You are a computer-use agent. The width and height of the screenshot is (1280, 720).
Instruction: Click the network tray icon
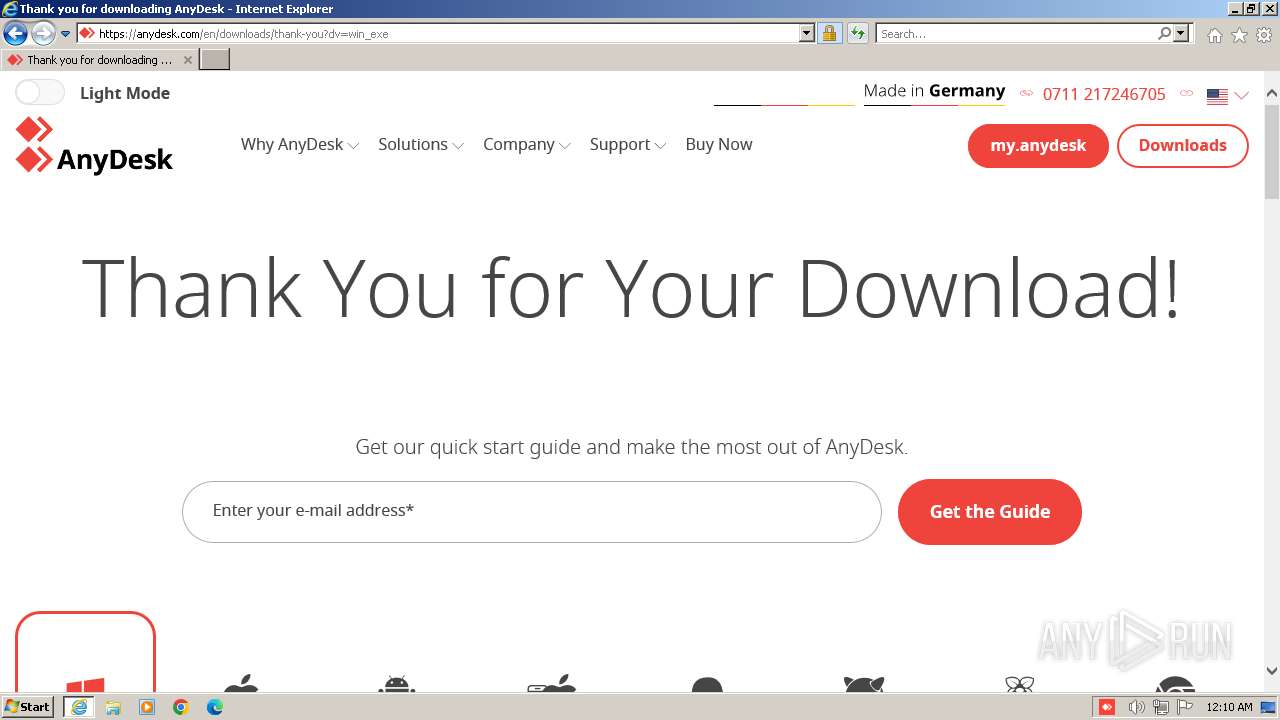point(1161,707)
